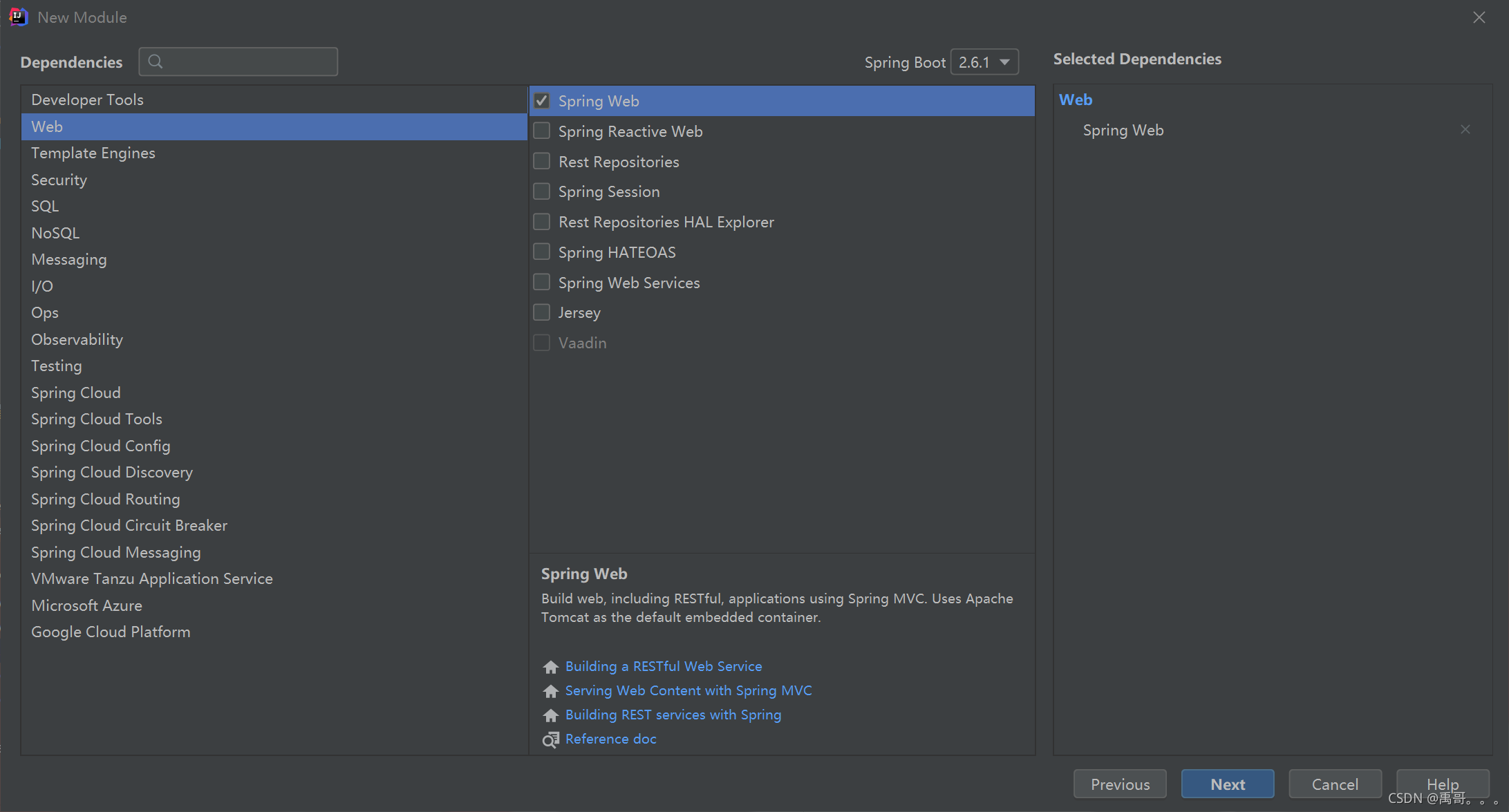Click the disabled Vaadin checkbox
Screen dimensions: 1509x812
[542, 343]
